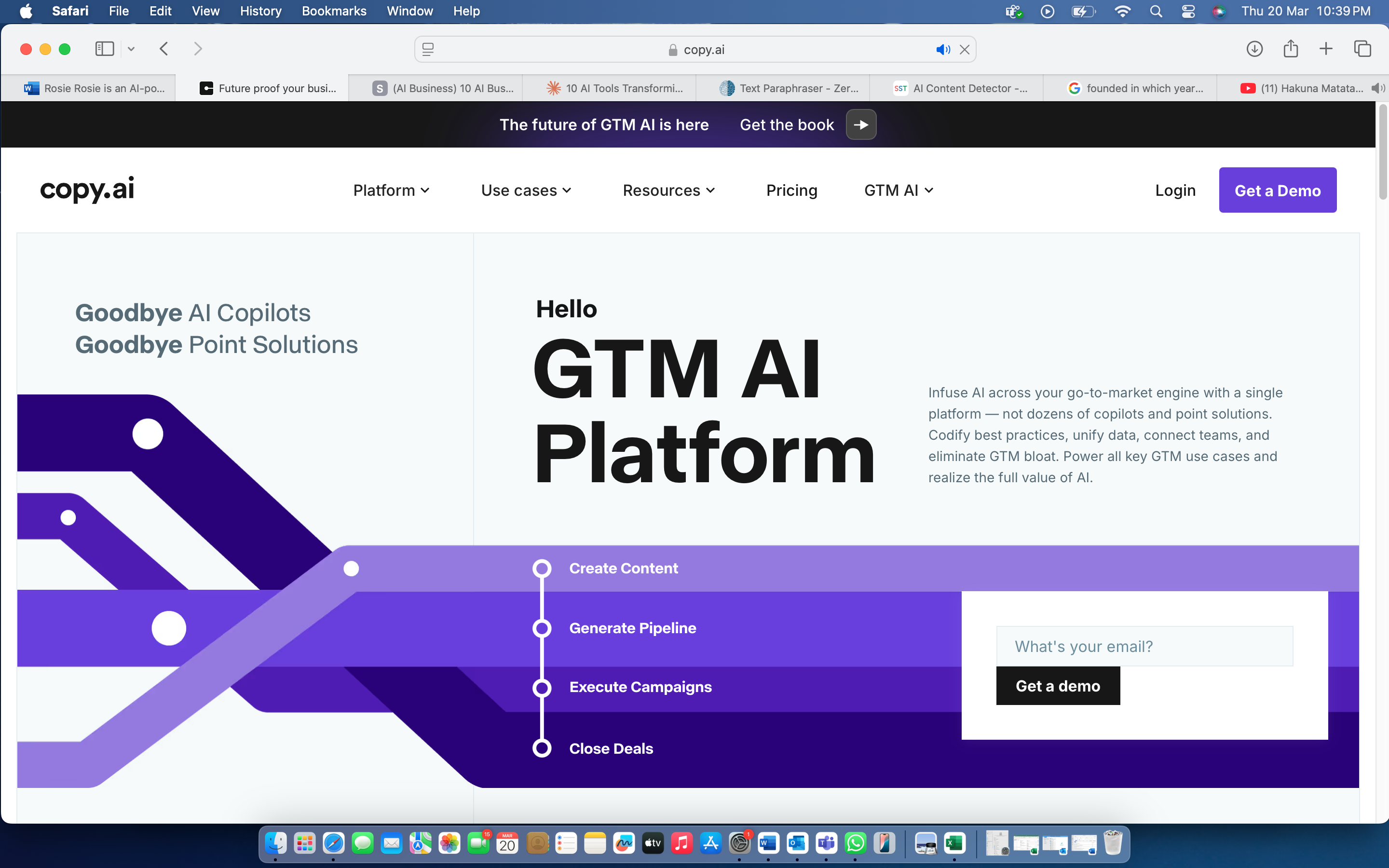Open the Pricing page

click(x=791, y=190)
